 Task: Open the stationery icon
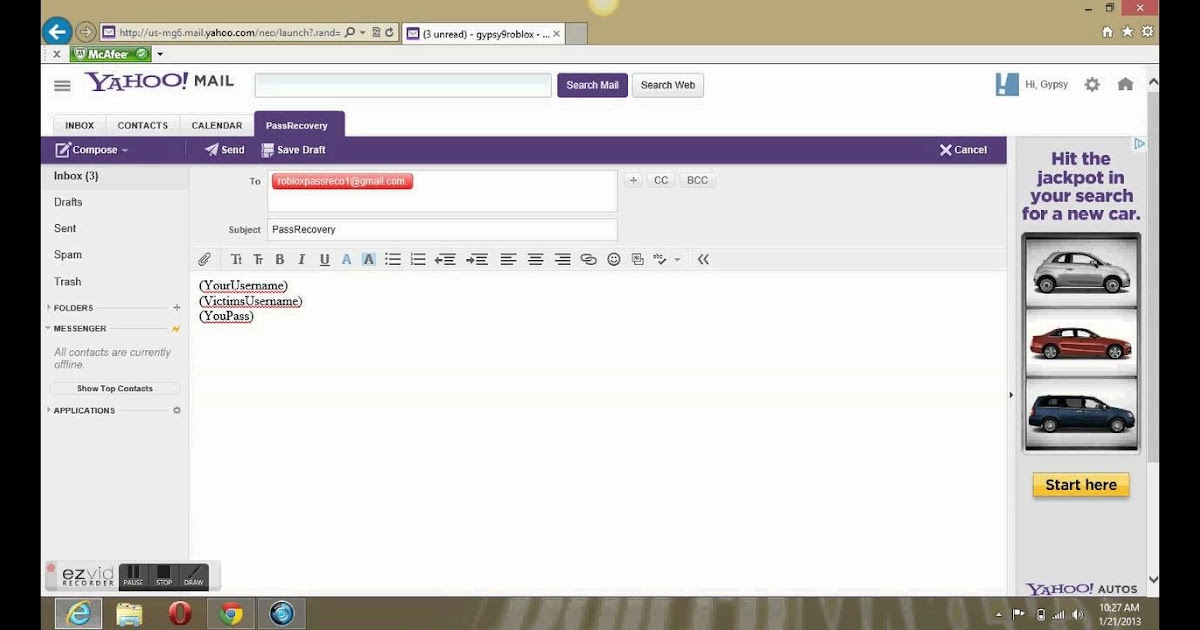point(638,260)
